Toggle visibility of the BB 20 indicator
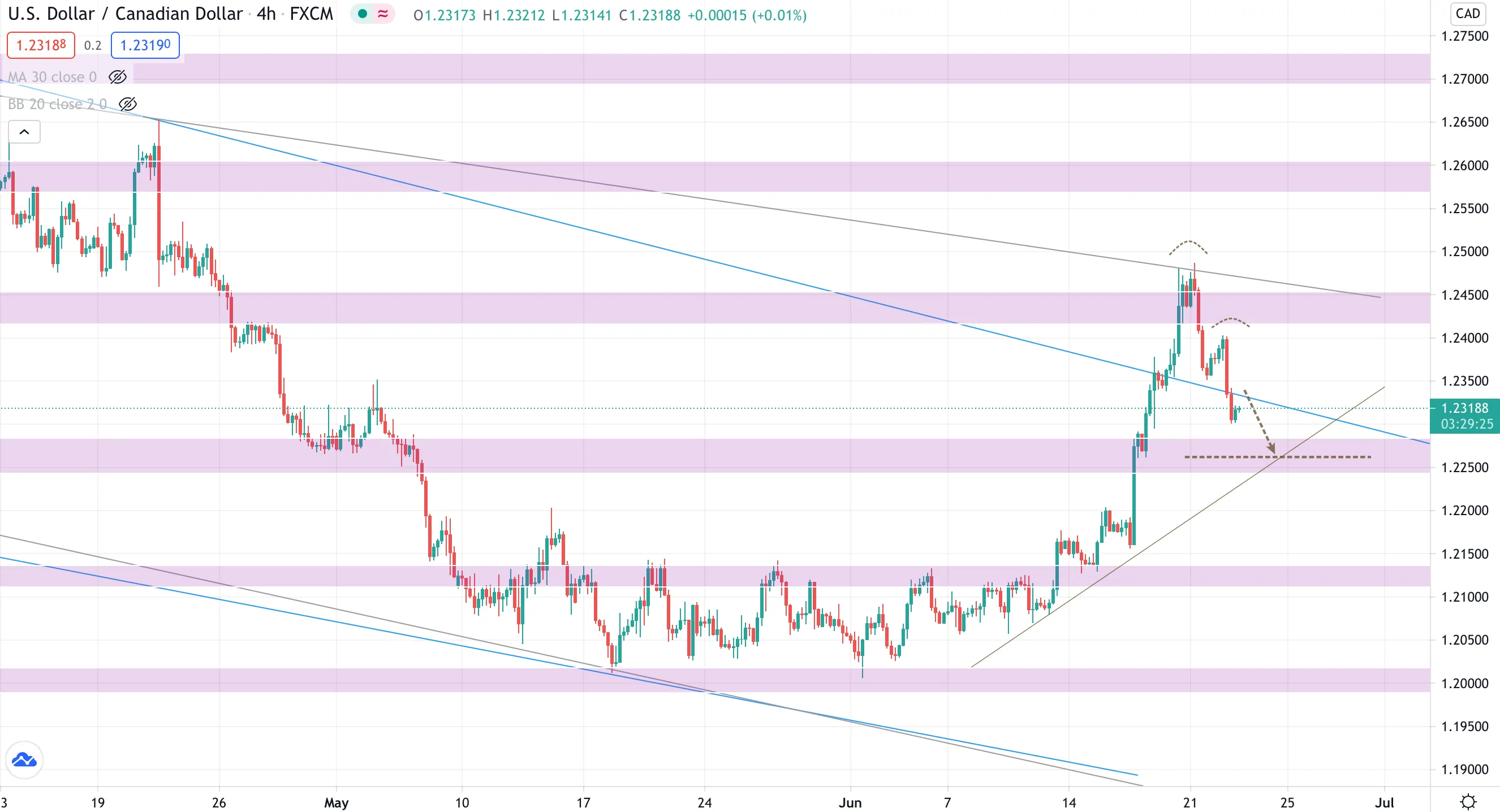This screenshot has height=812, width=1500. tap(127, 104)
